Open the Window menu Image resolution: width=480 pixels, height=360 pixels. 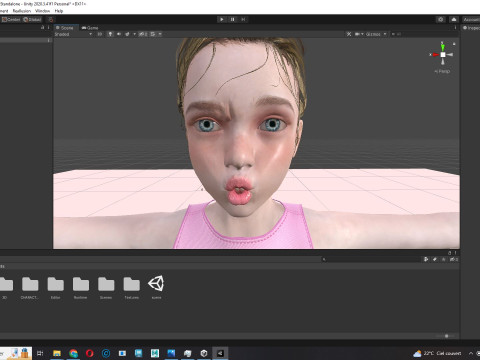(x=42, y=11)
